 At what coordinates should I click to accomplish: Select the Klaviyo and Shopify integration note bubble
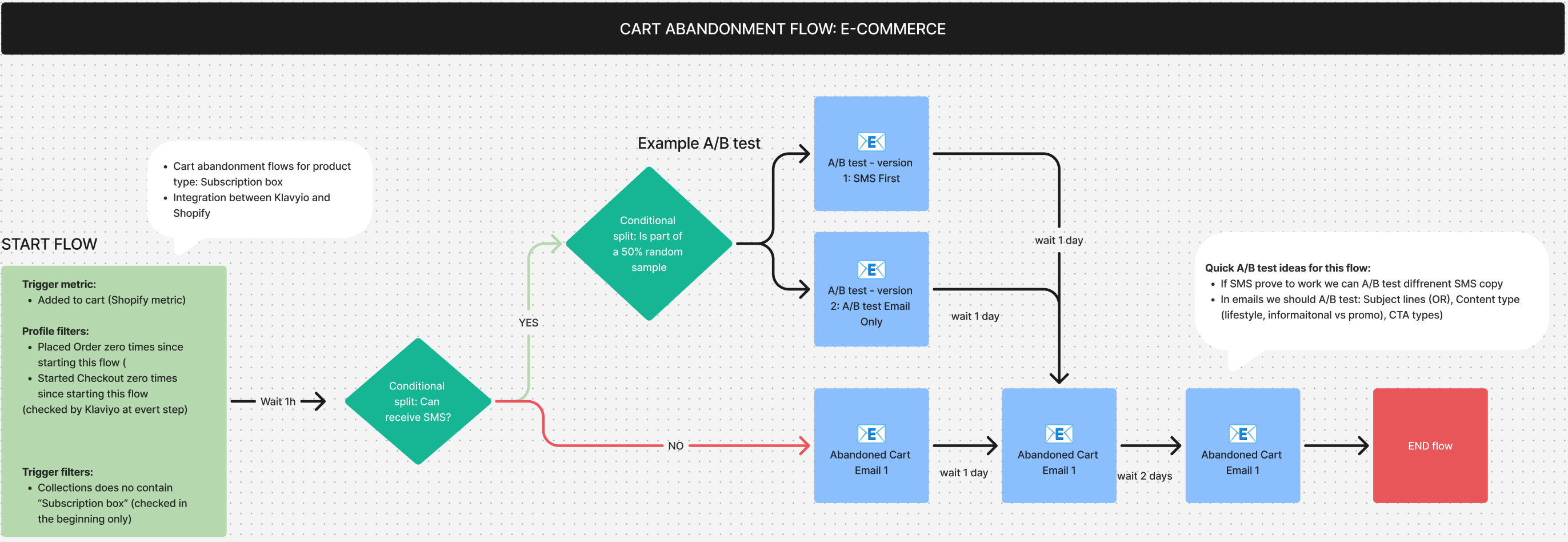260,189
